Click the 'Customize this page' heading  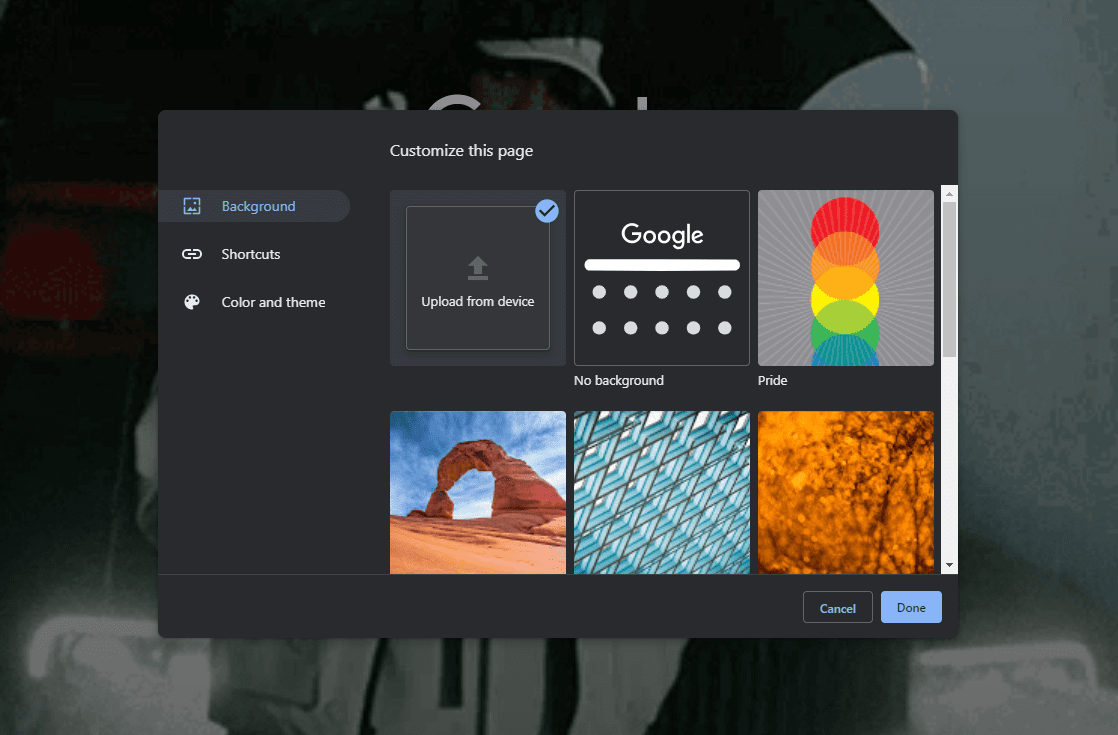coord(461,151)
